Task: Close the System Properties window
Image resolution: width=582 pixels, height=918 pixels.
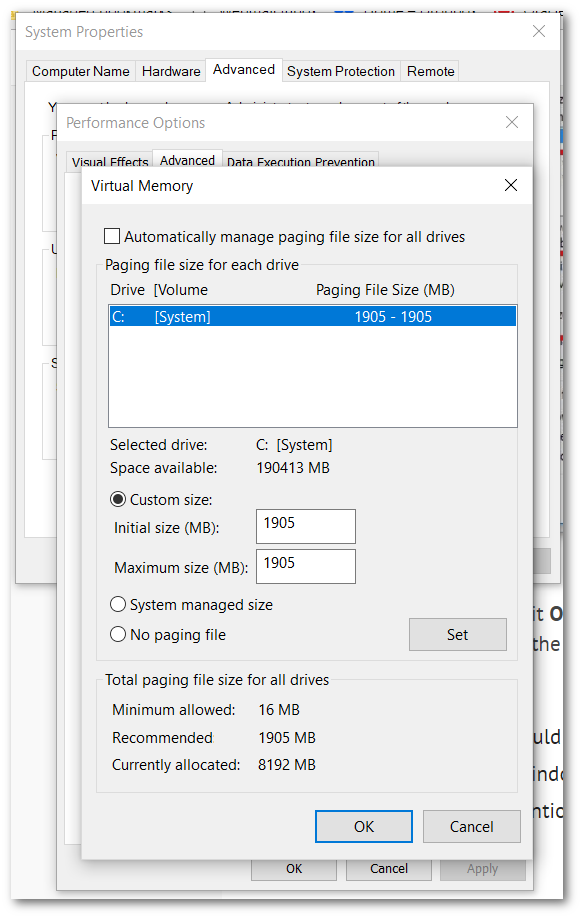Action: click(x=539, y=31)
